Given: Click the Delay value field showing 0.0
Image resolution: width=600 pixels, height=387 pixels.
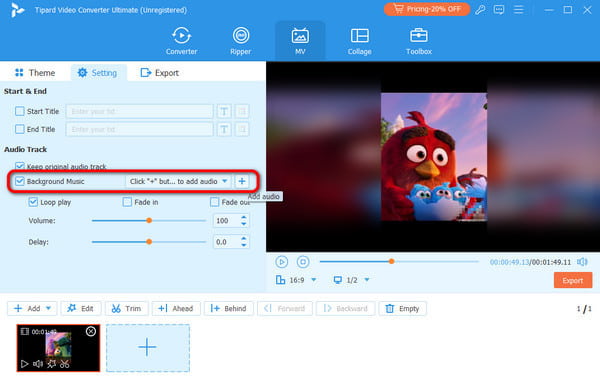Looking at the screenshot, I should [x=226, y=242].
